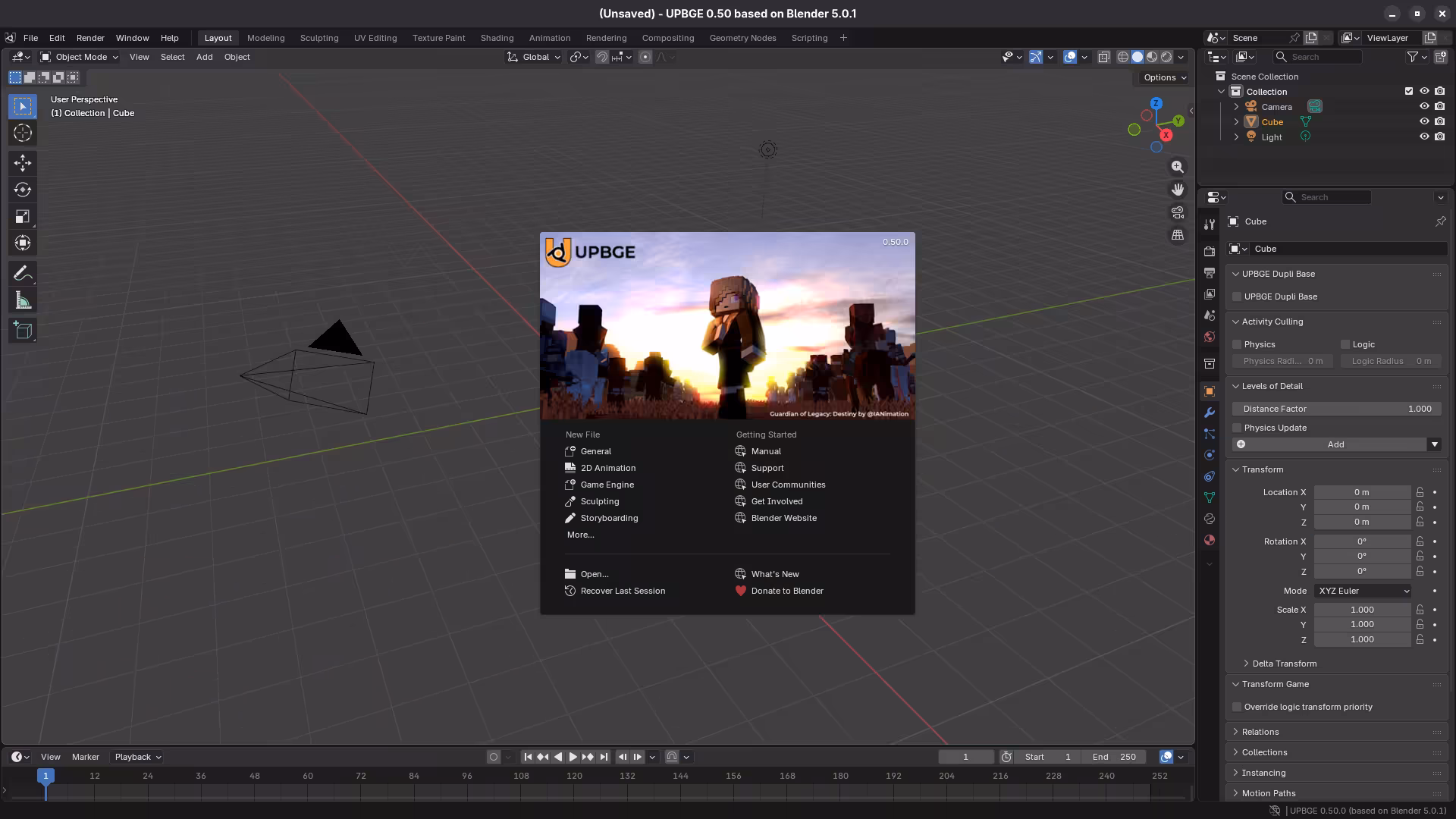Switch to the Shading workspace tab

click(x=497, y=38)
